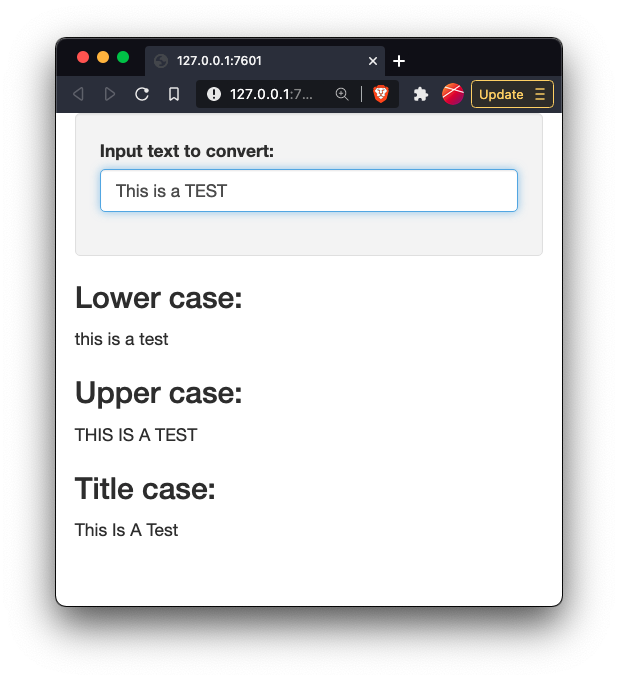Open the profile avatar menu

click(x=453, y=94)
